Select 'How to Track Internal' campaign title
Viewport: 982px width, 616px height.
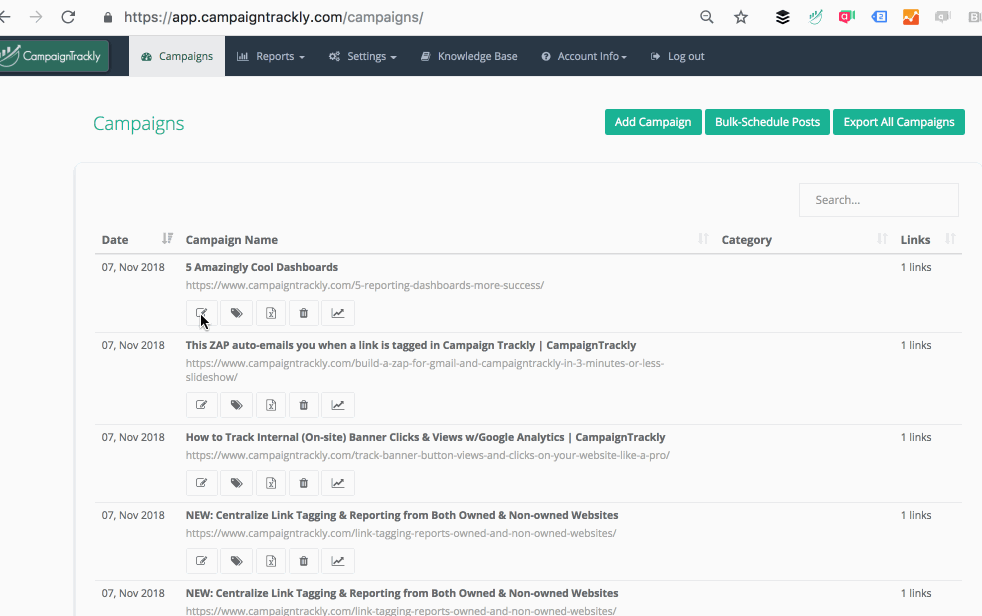[x=425, y=437]
